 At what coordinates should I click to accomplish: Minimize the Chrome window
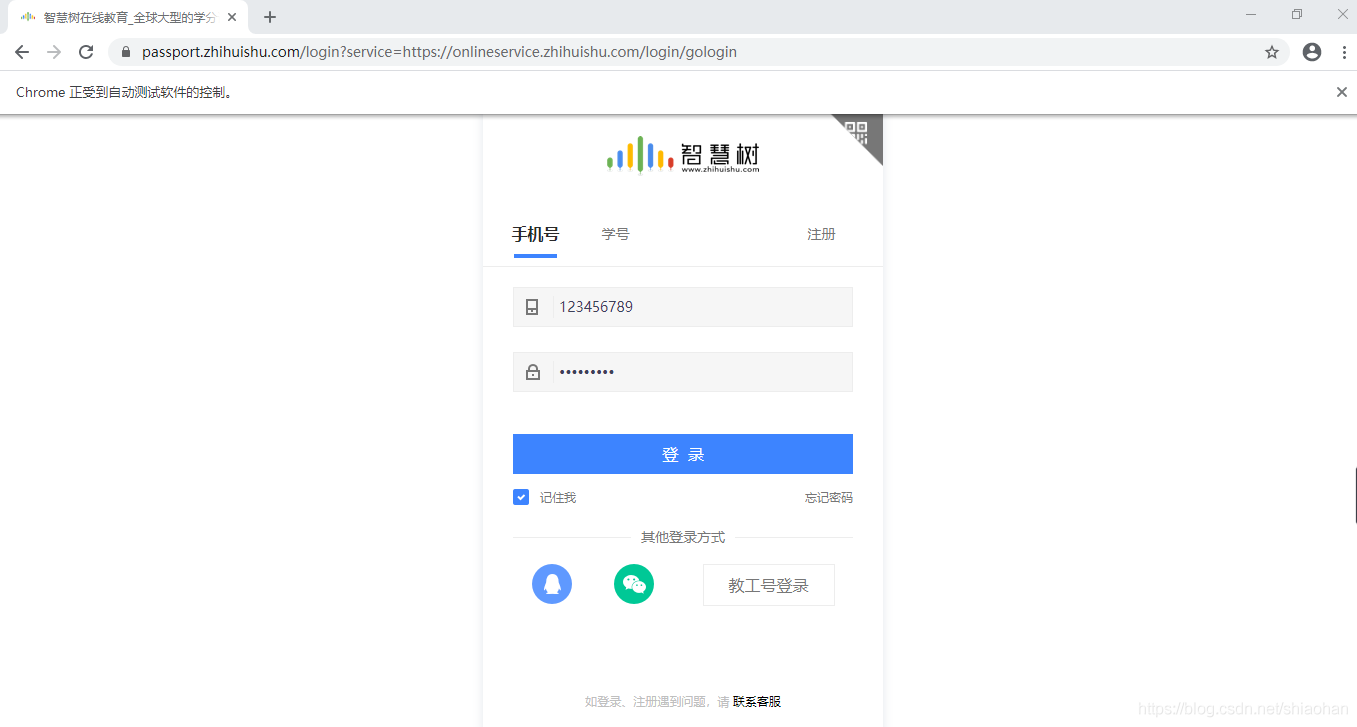point(1251,14)
